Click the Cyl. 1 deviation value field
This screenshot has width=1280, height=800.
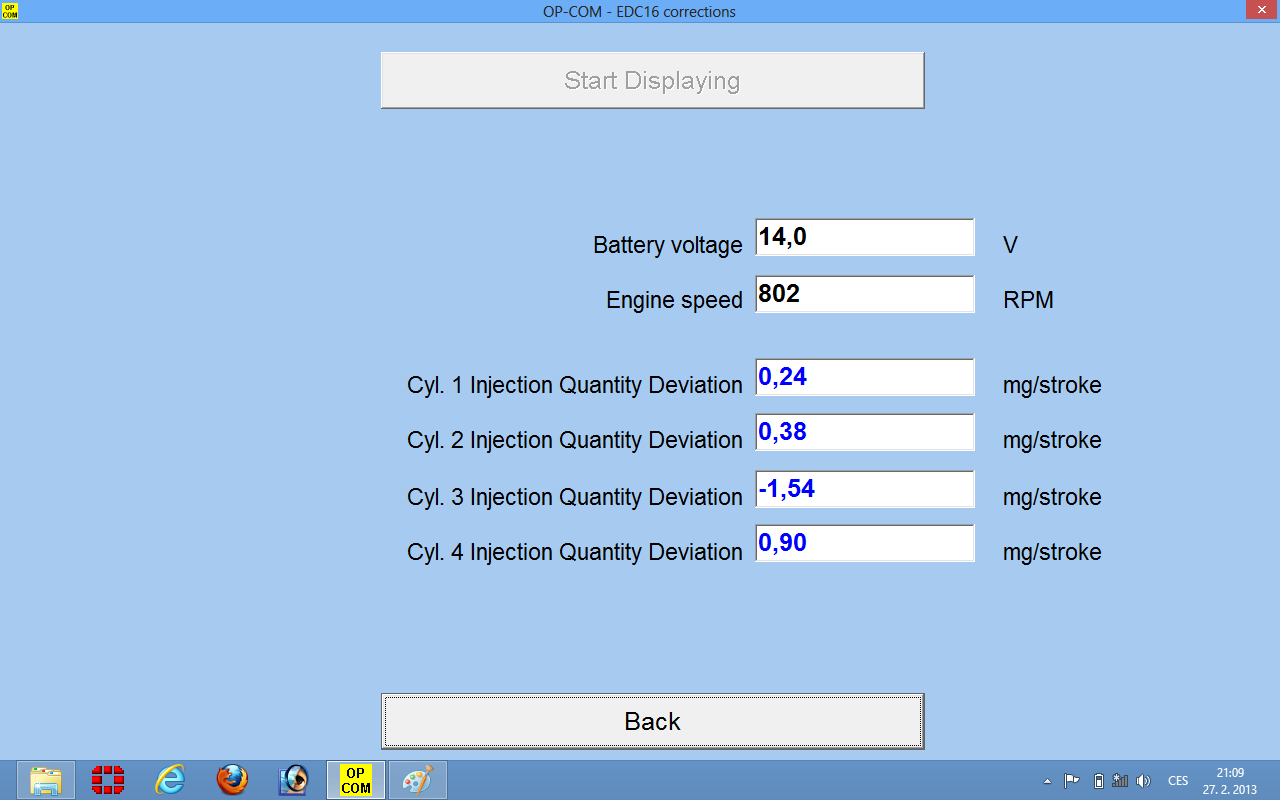[x=865, y=377]
